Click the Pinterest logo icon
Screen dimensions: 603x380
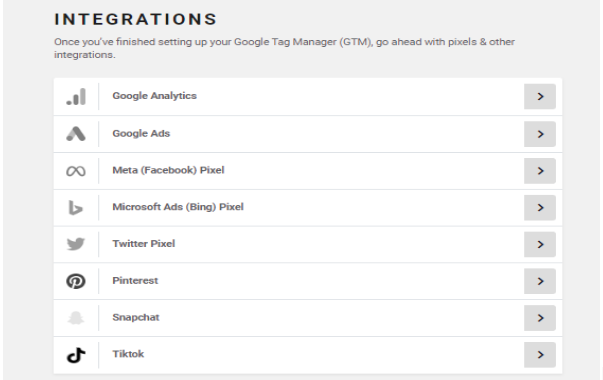tap(76, 281)
